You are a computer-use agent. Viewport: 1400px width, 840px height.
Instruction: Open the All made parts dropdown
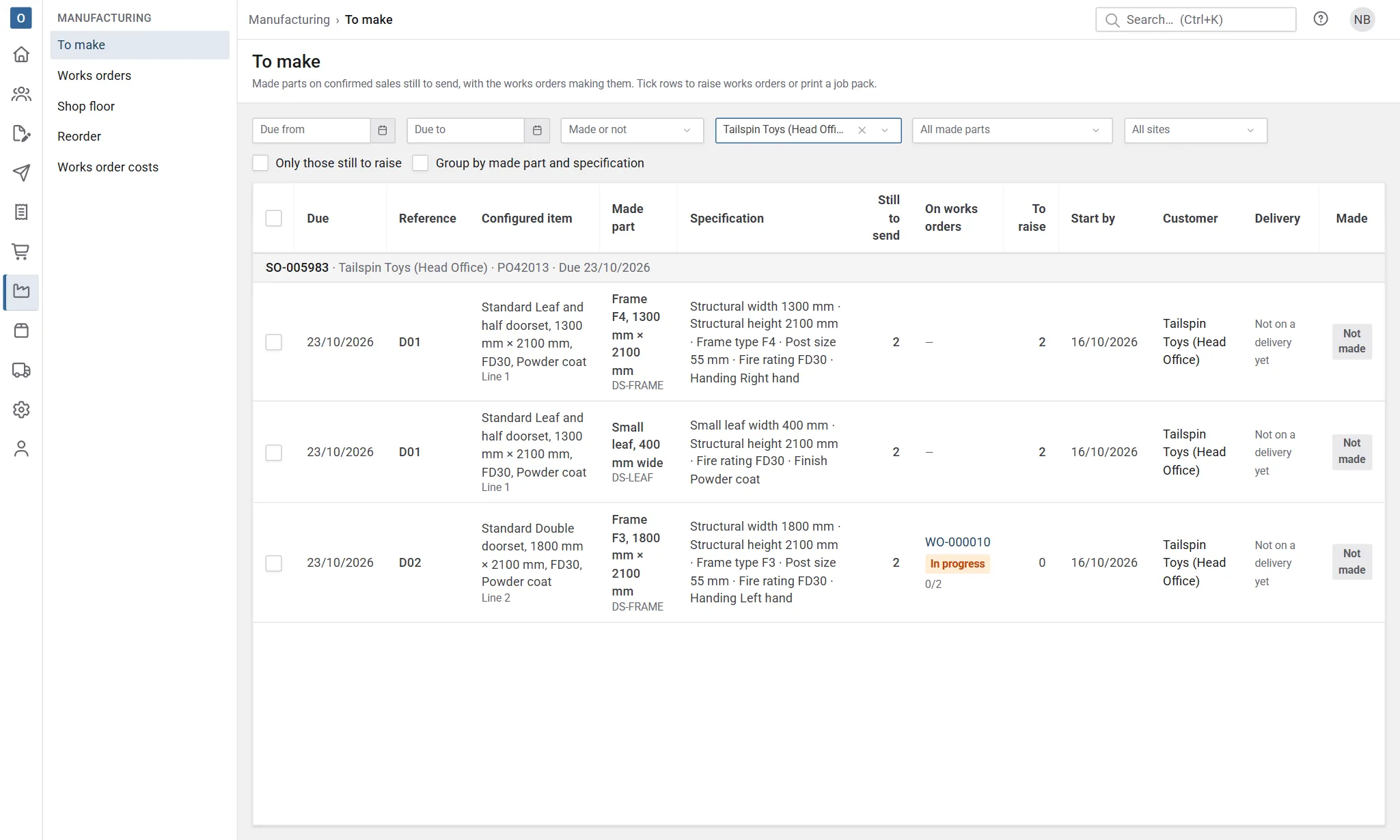tap(1012, 130)
